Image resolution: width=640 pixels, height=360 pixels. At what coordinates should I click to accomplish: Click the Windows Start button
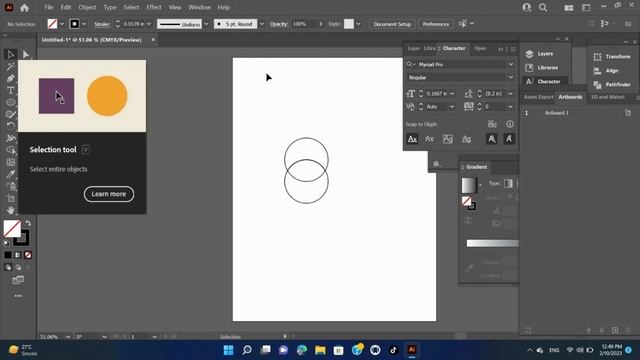(229, 350)
